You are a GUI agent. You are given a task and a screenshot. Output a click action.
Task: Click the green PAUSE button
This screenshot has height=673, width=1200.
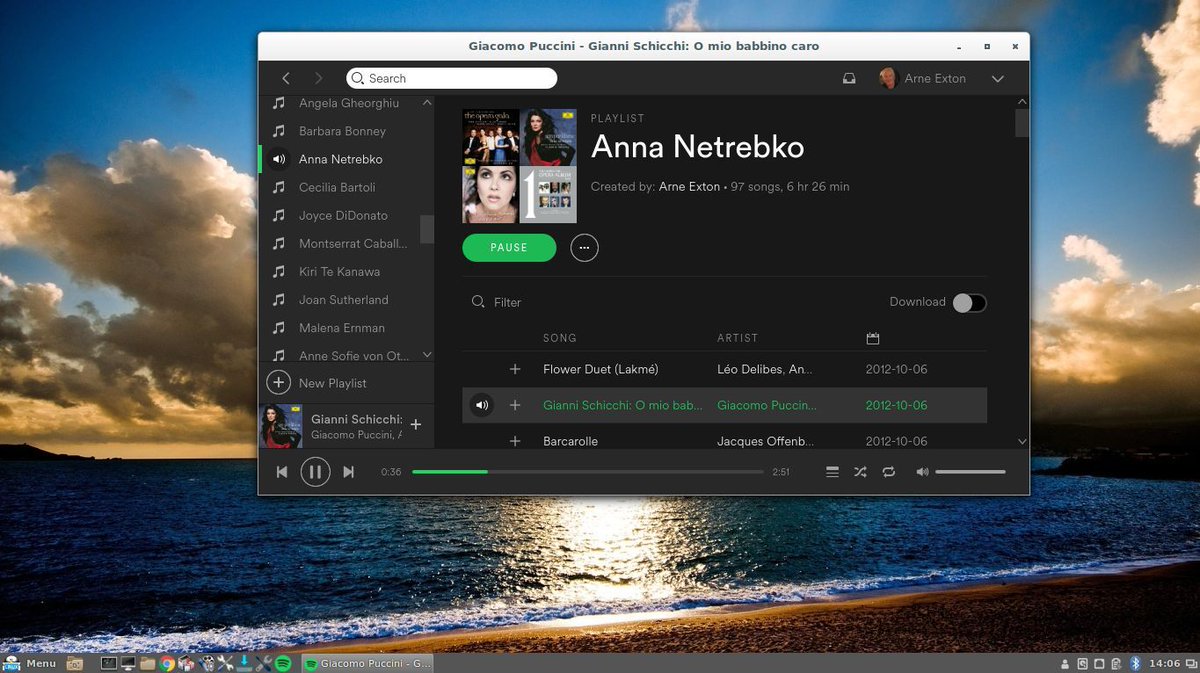(x=509, y=247)
